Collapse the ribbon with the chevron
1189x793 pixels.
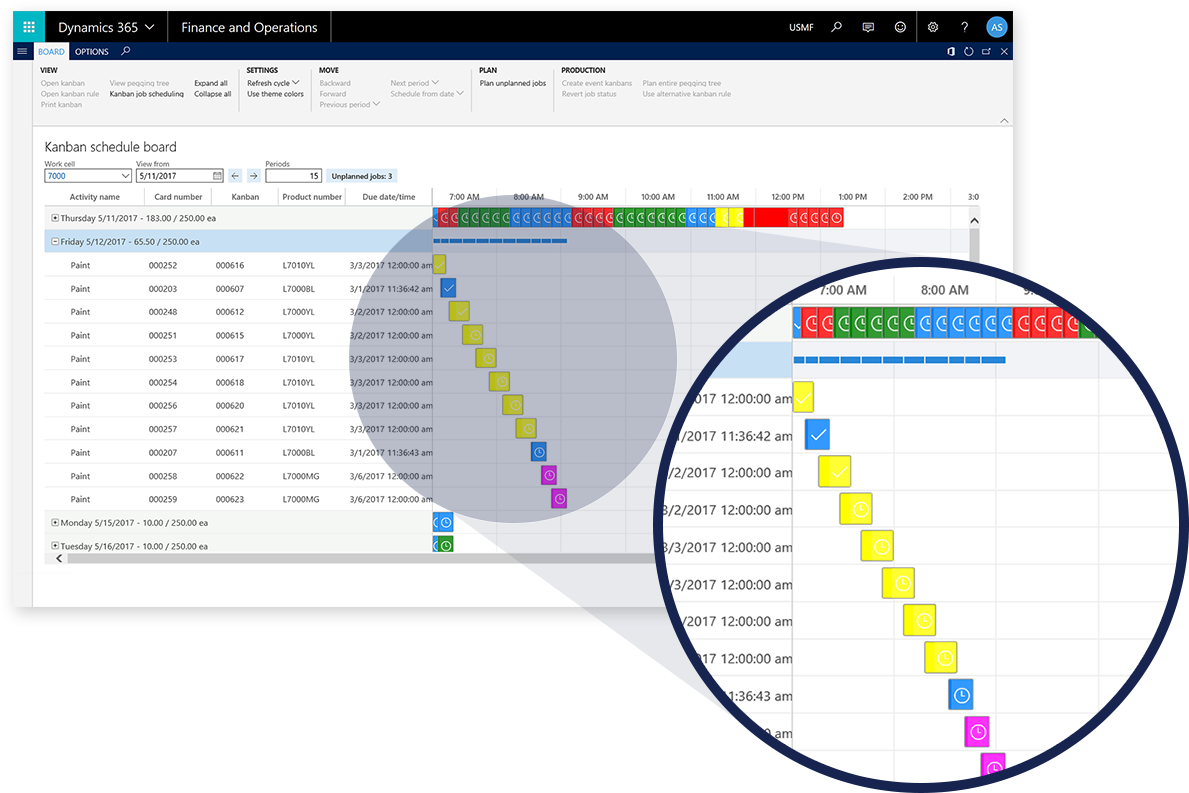[1004, 121]
